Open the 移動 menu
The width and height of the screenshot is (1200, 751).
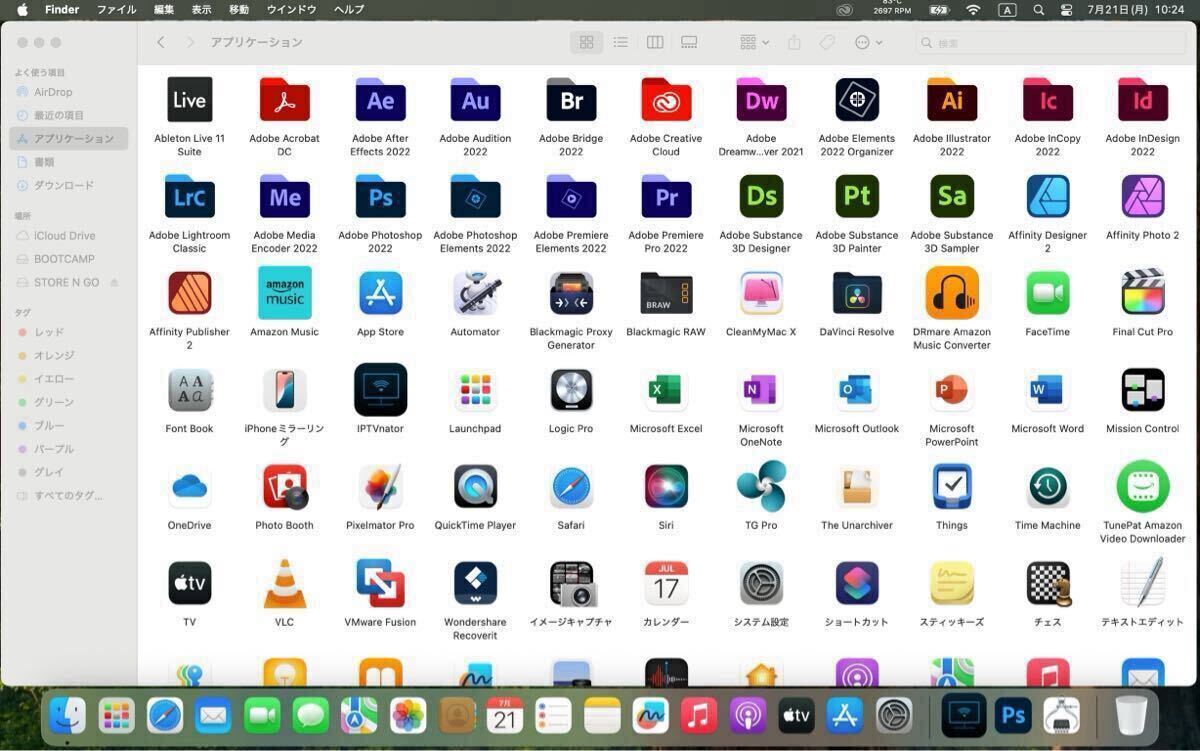click(239, 9)
